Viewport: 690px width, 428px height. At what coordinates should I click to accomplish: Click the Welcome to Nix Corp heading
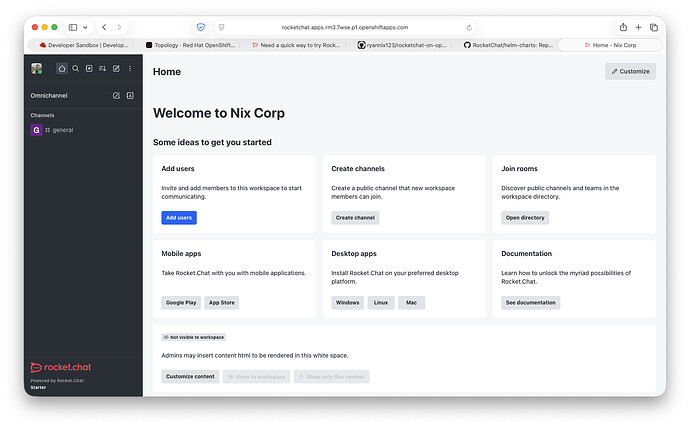(x=219, y=113)
